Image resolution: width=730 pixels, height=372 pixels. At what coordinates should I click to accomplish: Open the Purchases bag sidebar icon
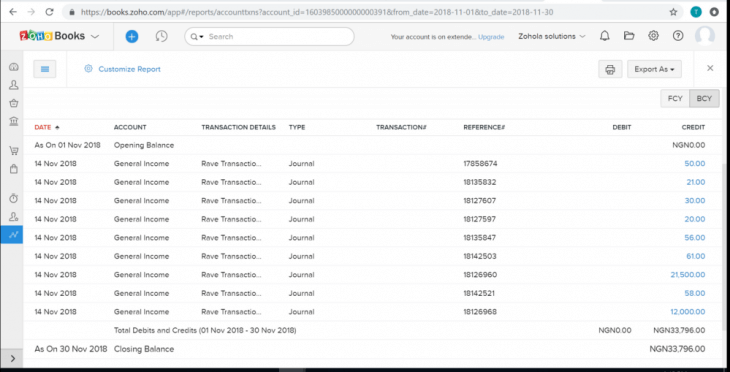pyautogui.click(x=14, y=169)
